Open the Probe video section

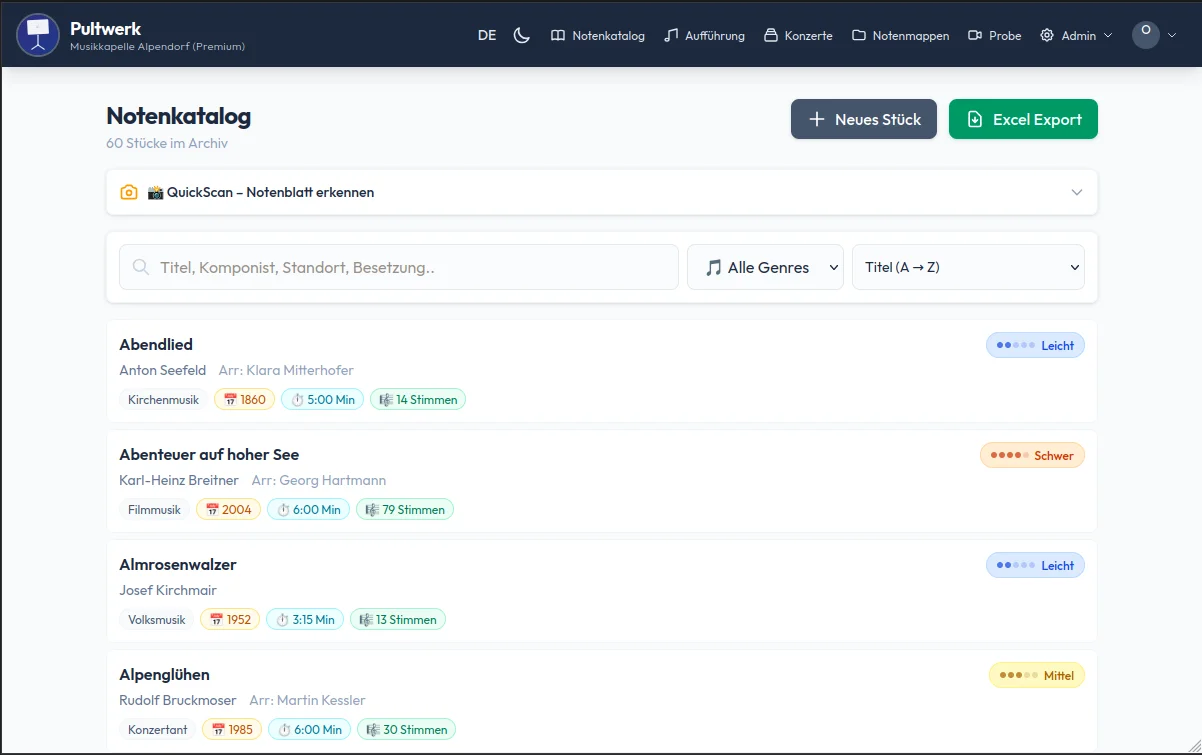click(994, 35)
